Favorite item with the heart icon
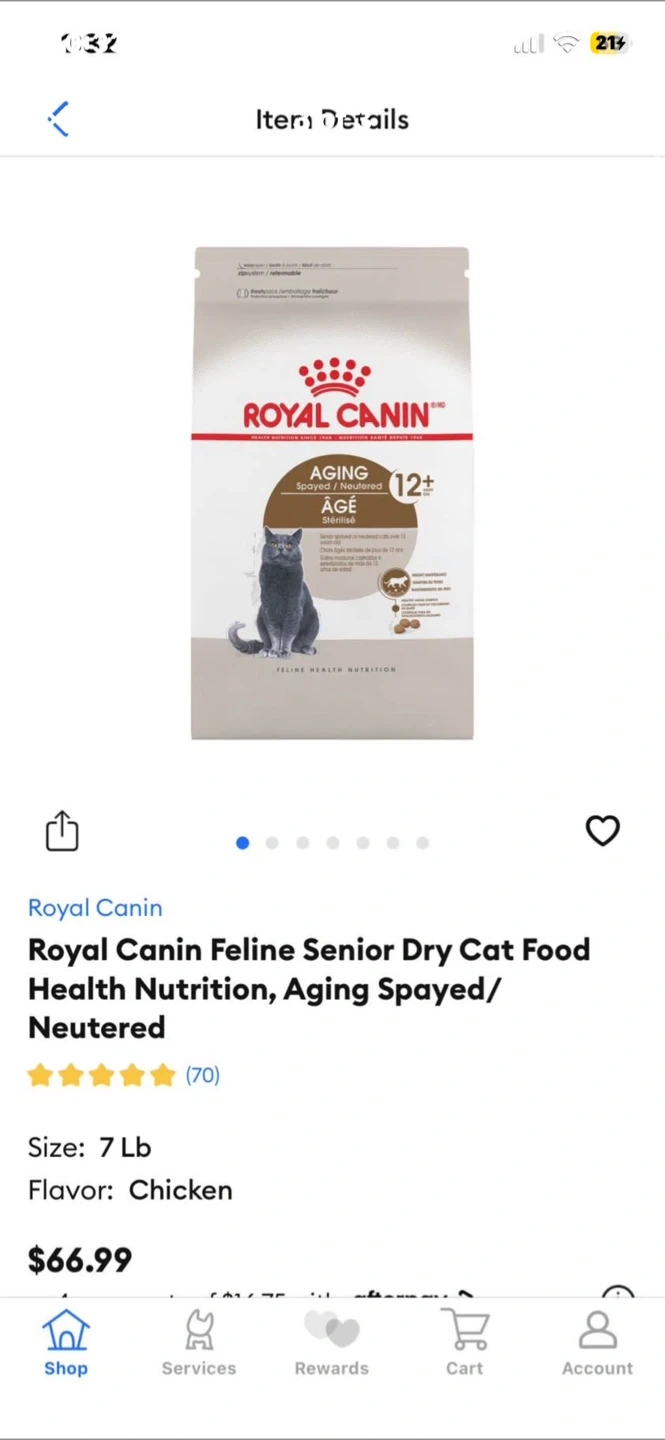Image resolution: width=665 pixels, height=1440 pixels. click(602, 830)
